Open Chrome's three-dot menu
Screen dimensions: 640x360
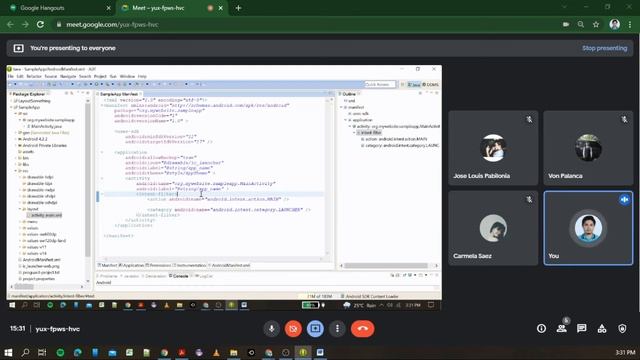point(631,24)
